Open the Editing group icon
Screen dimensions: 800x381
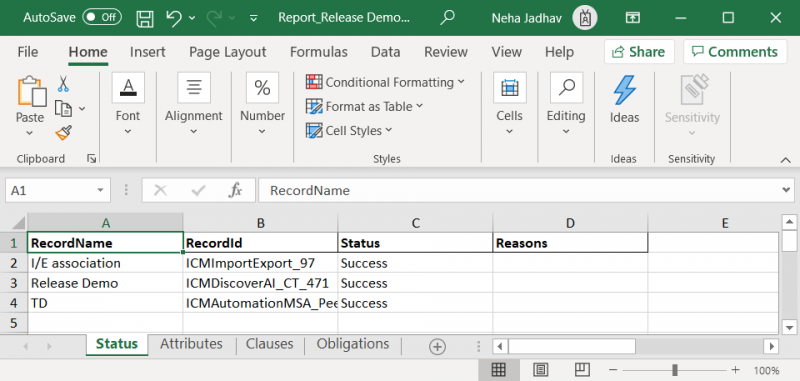pos(566,88)
